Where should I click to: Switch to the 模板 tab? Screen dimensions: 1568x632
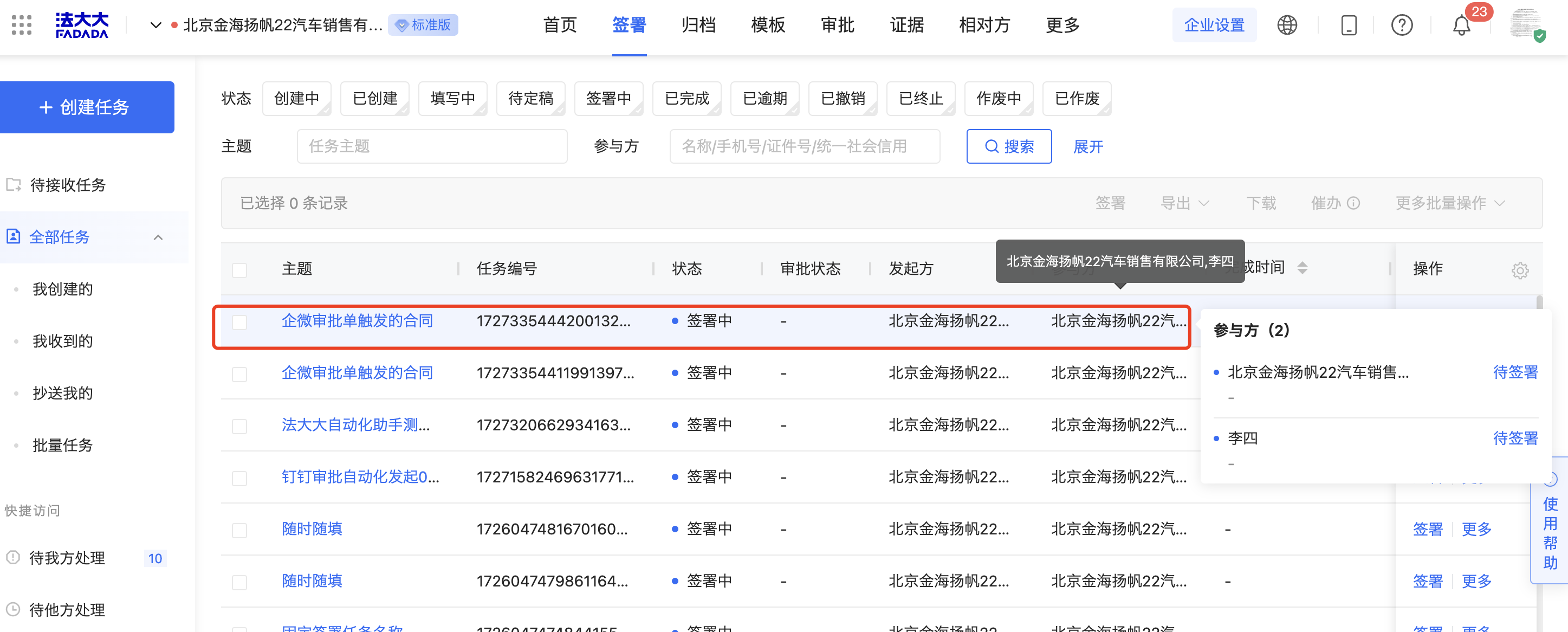(x=768, y=25)
